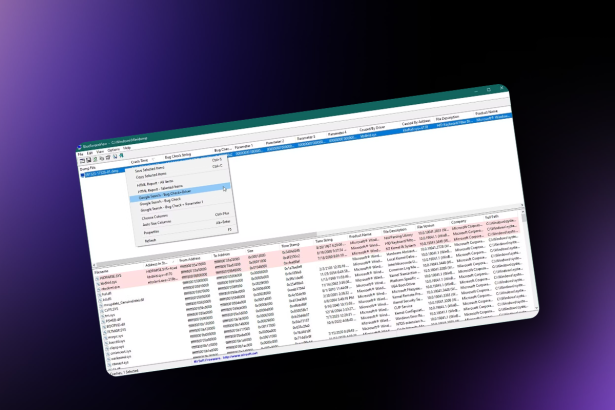615x410 pixels.
Task: Open Properties from the context menu
Action: [x=151, y=231]
